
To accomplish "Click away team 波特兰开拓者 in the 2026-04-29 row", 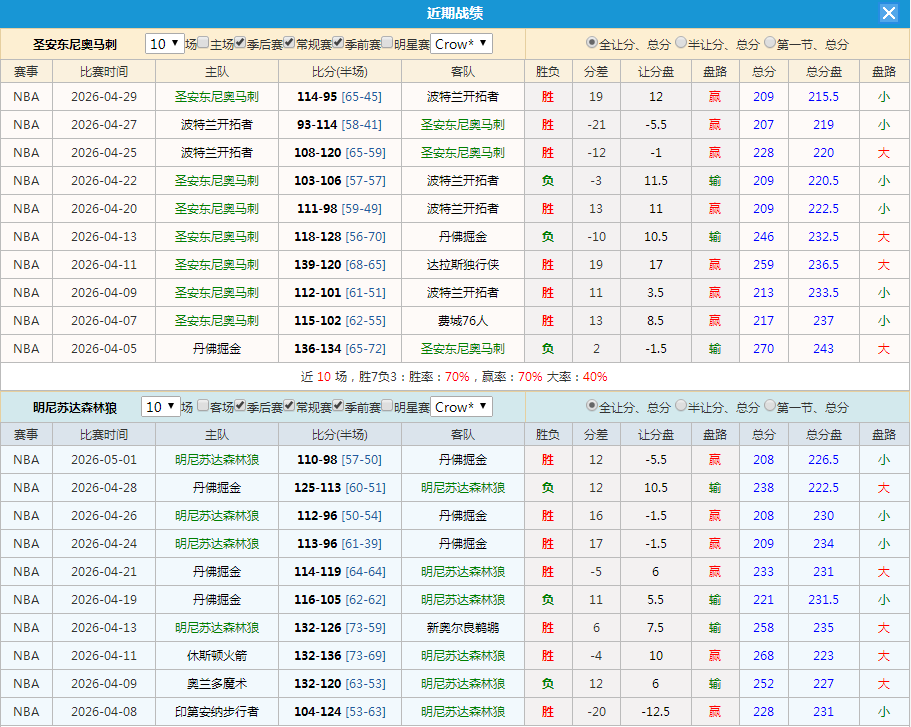I will point(462,96).
